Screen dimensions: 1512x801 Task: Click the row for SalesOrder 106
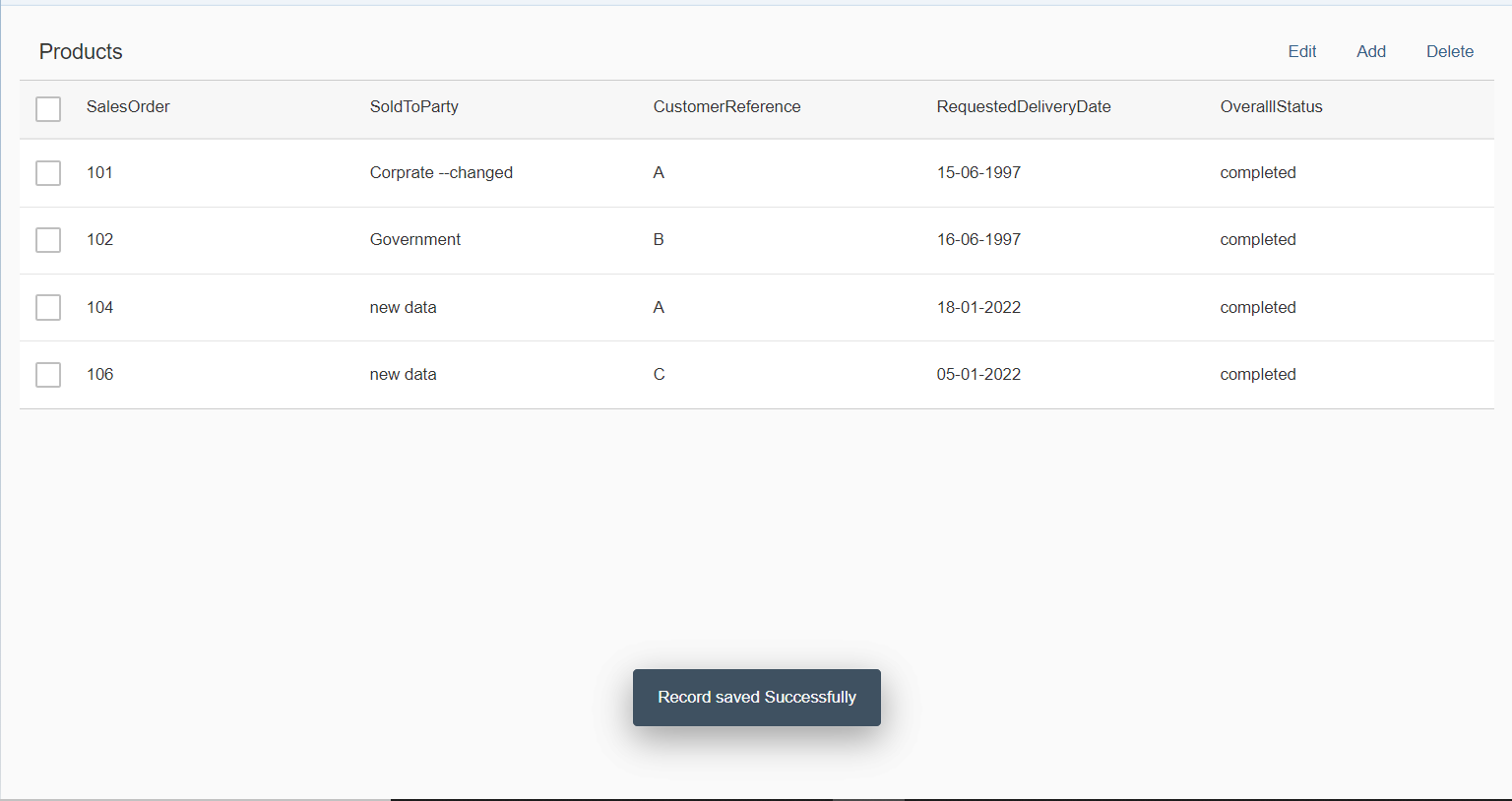click(x=403, y=374)
